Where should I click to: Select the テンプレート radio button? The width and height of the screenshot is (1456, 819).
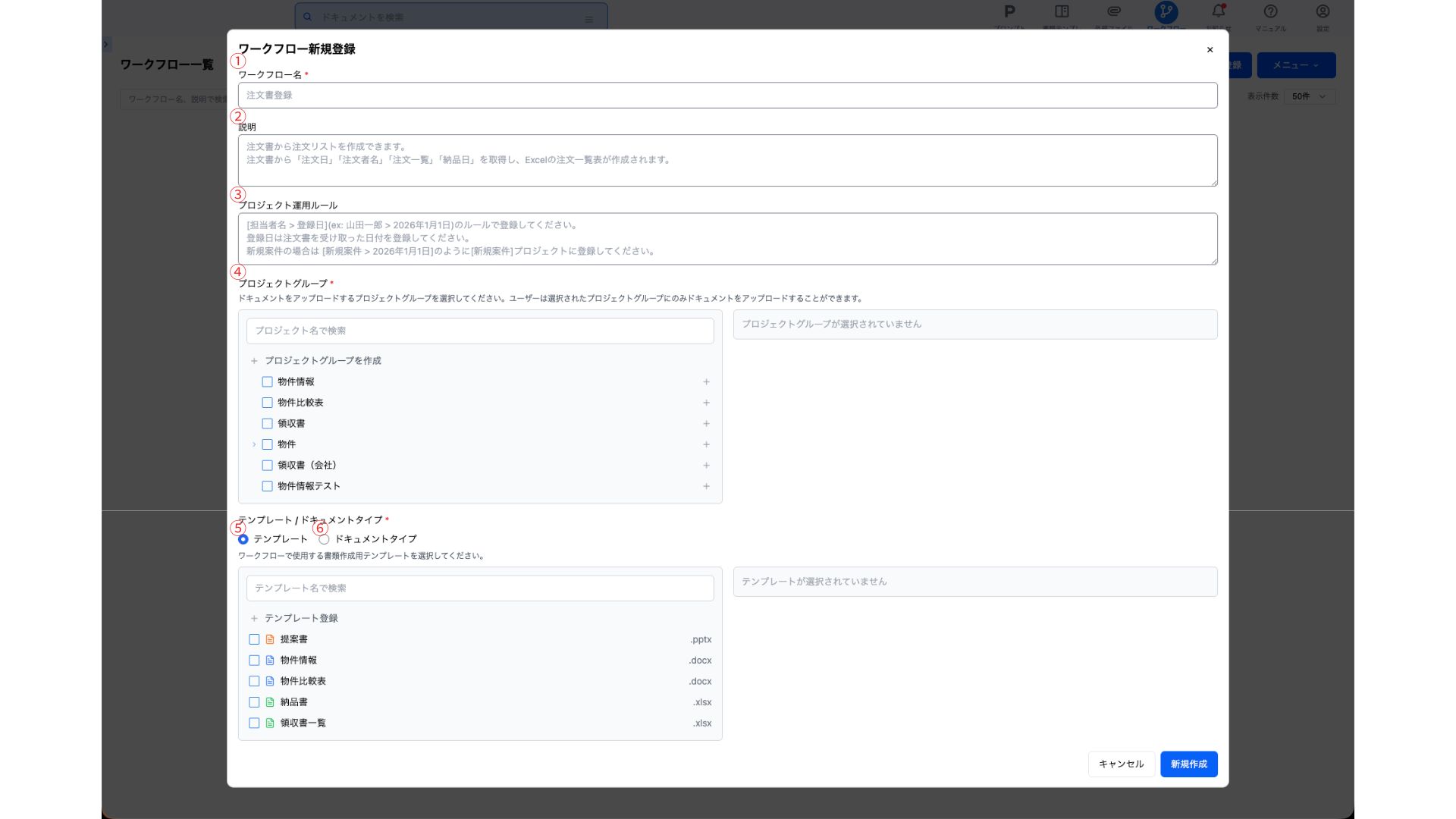(x=243, y=539)
